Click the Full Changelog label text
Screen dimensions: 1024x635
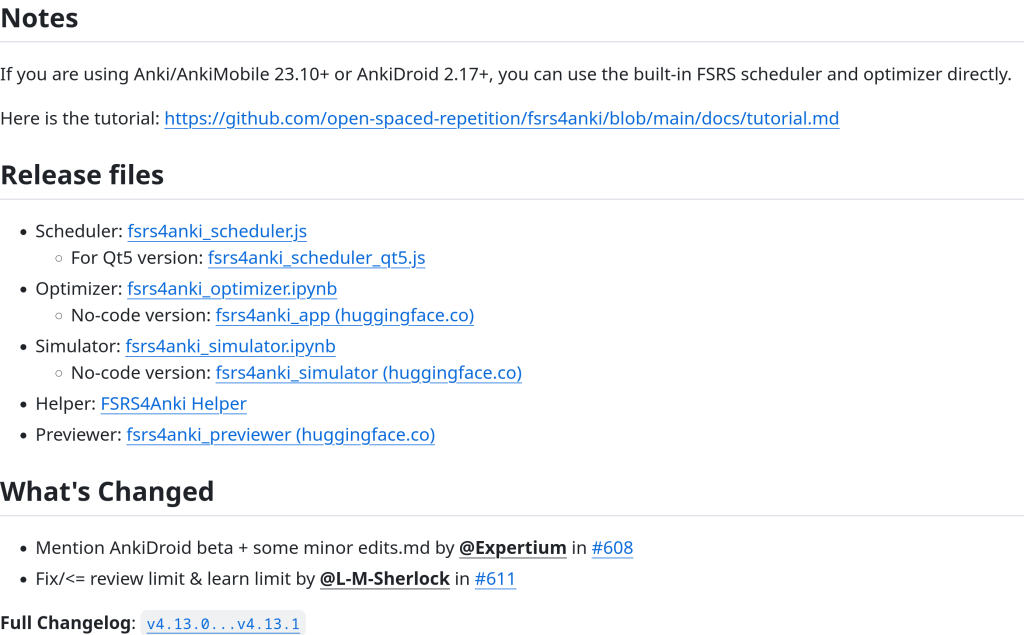click(x=66, y=623)
